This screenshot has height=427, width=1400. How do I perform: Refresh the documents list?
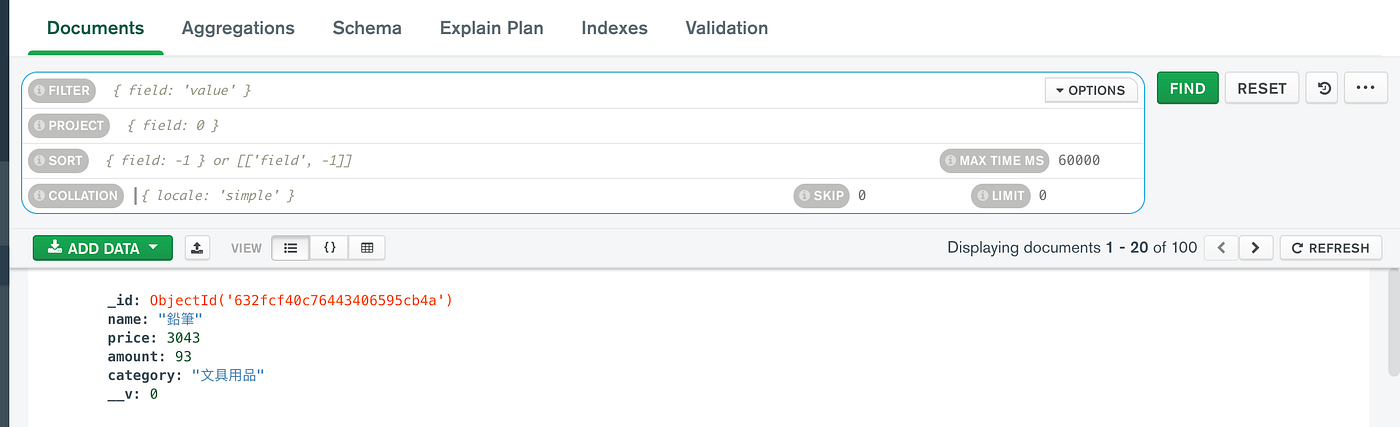click(1330, 248)
